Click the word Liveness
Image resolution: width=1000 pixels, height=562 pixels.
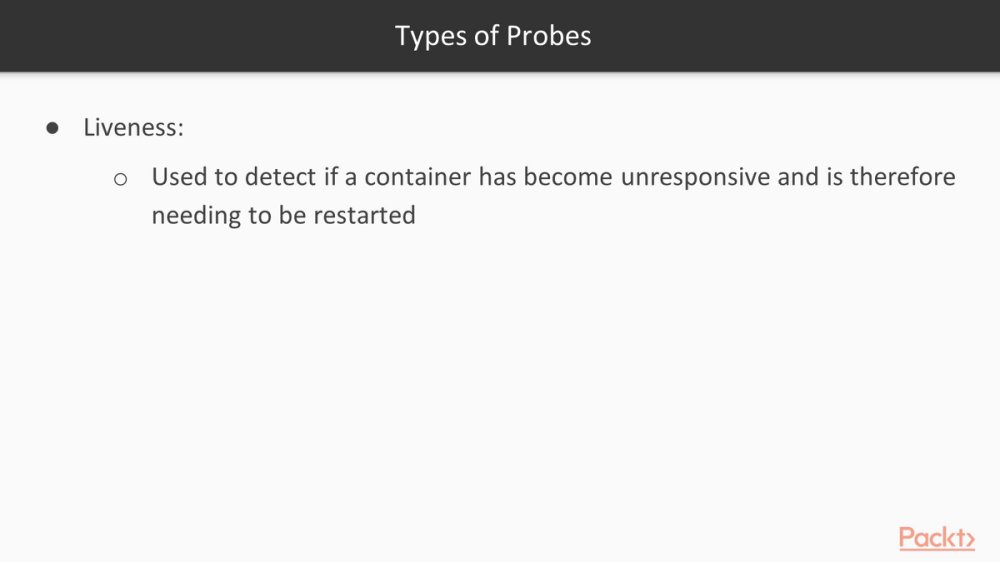(131, 127)
